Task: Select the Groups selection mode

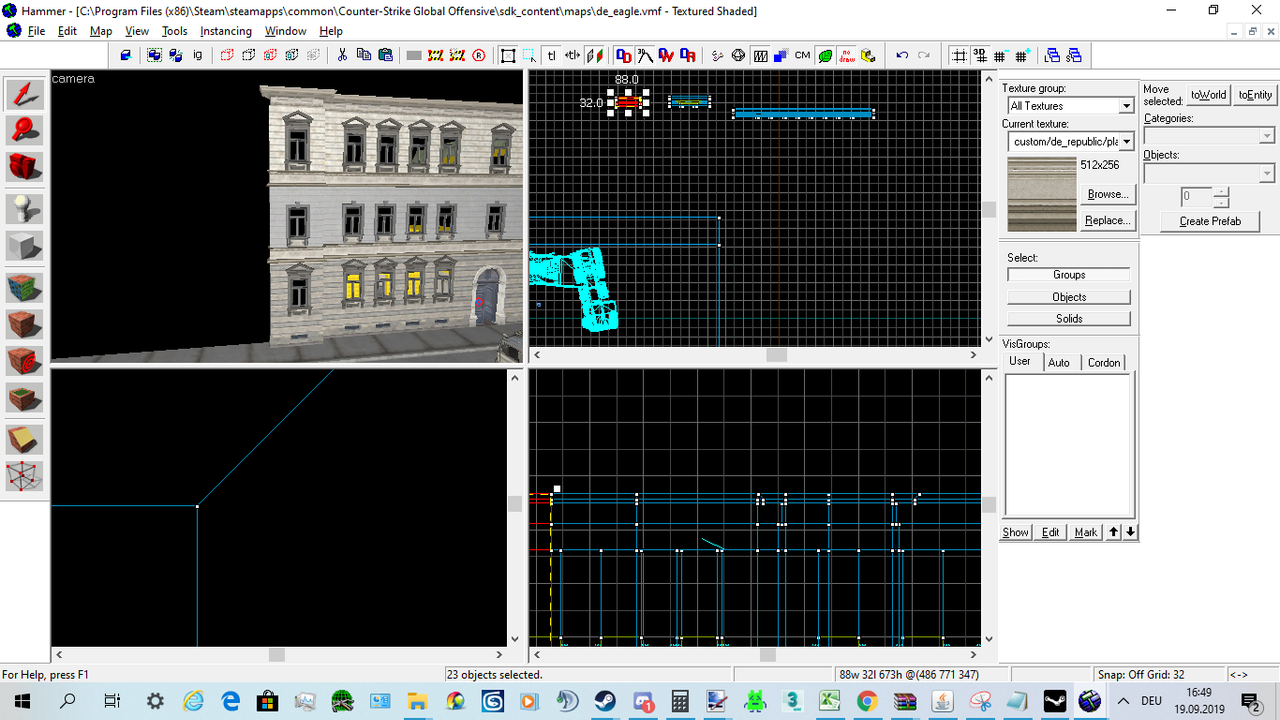Action: (x=1069, y=275)
